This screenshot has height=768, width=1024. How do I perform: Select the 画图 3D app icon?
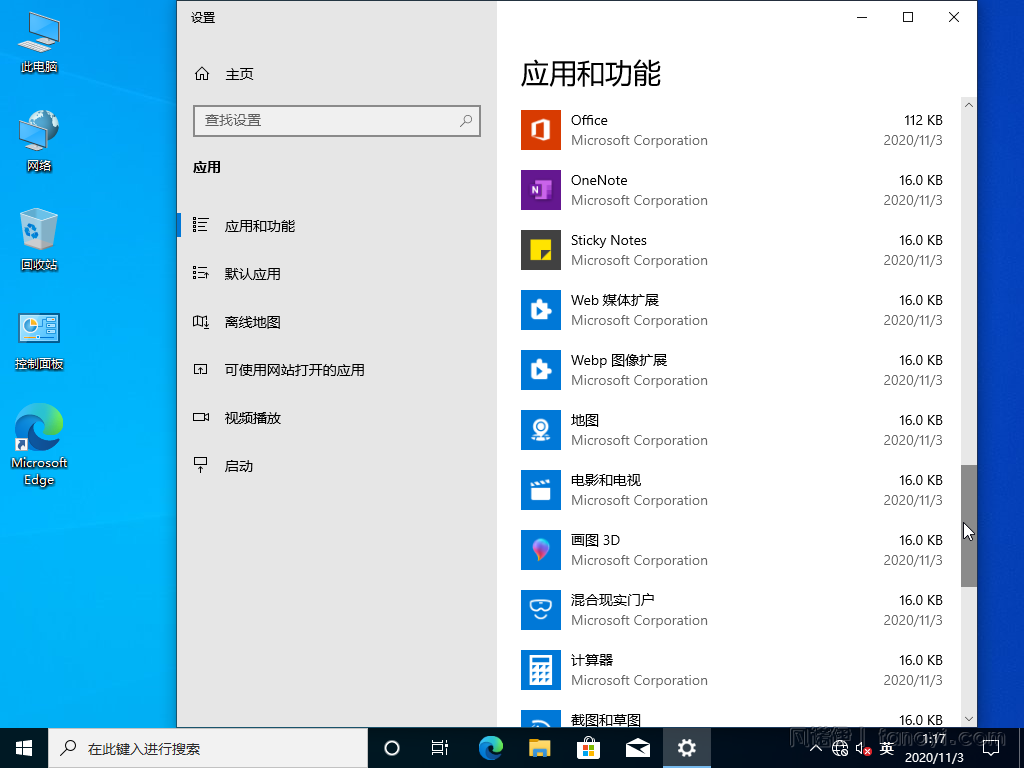point(541,550)
